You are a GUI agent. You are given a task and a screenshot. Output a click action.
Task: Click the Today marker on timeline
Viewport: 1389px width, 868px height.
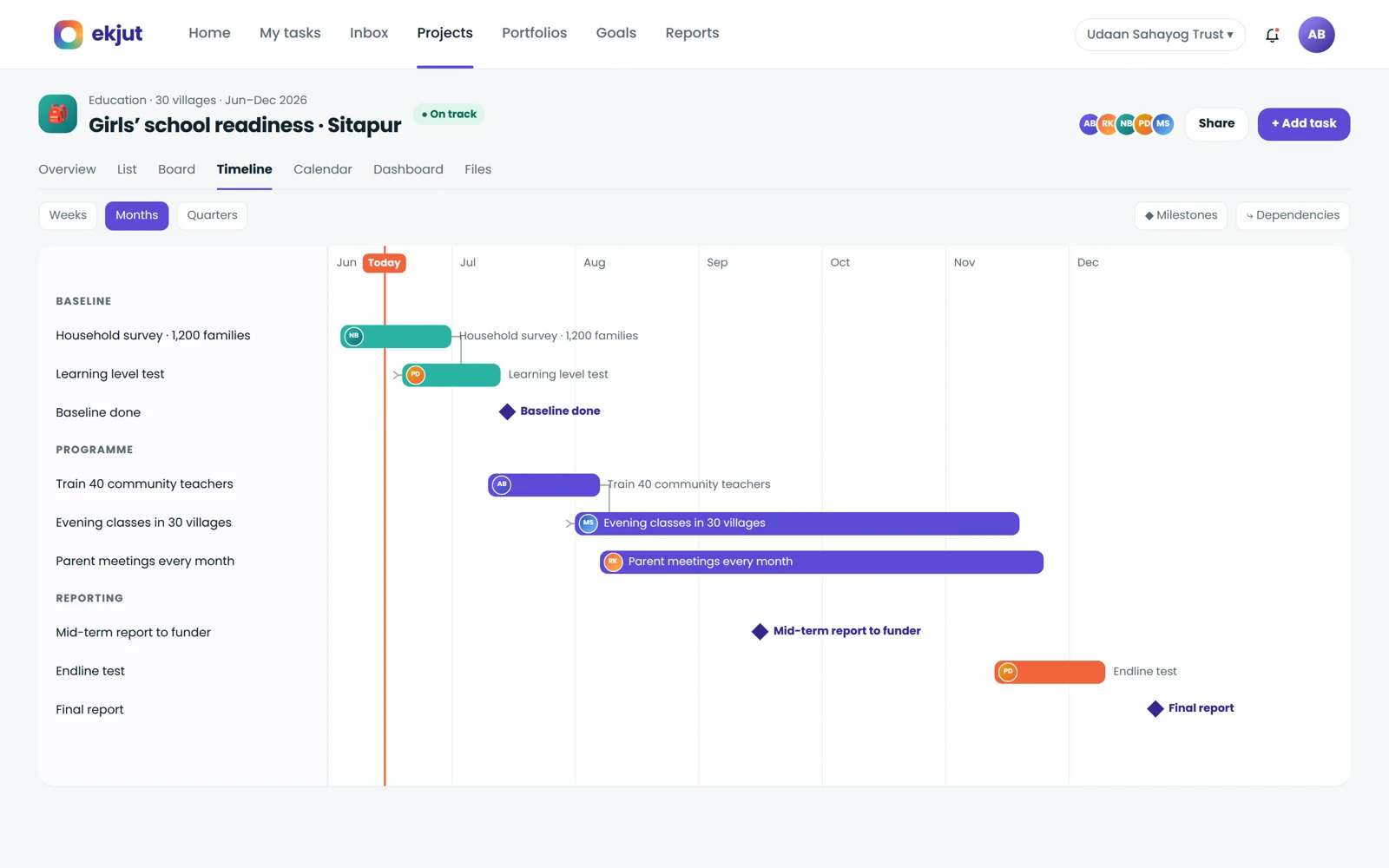coord(384,263)
